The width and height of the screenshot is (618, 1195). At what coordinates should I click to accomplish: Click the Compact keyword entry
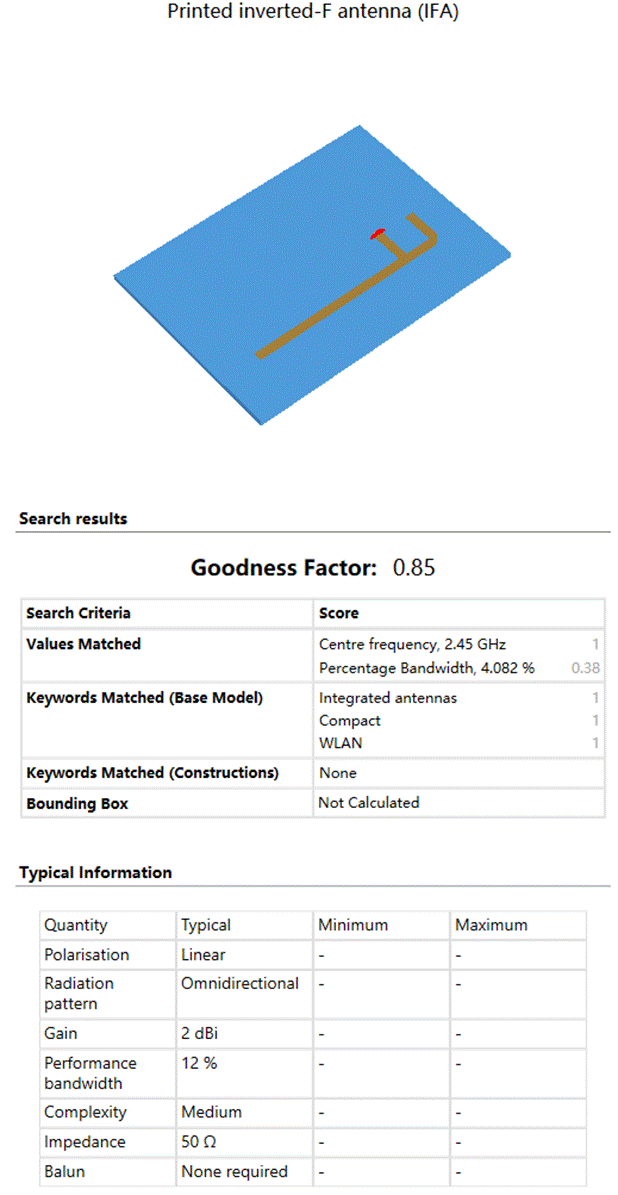pyautogui.click(x=350, y=720)
